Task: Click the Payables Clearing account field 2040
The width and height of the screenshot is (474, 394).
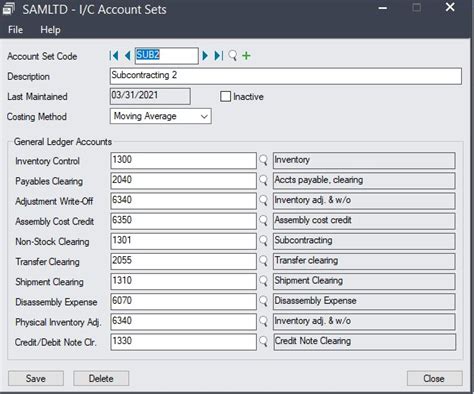Action: [x=183, y=181]
